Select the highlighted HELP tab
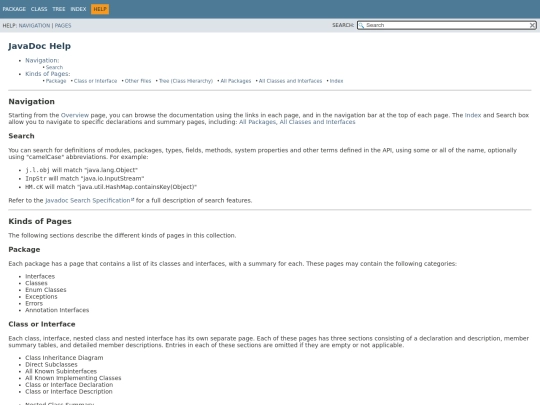 100,9
